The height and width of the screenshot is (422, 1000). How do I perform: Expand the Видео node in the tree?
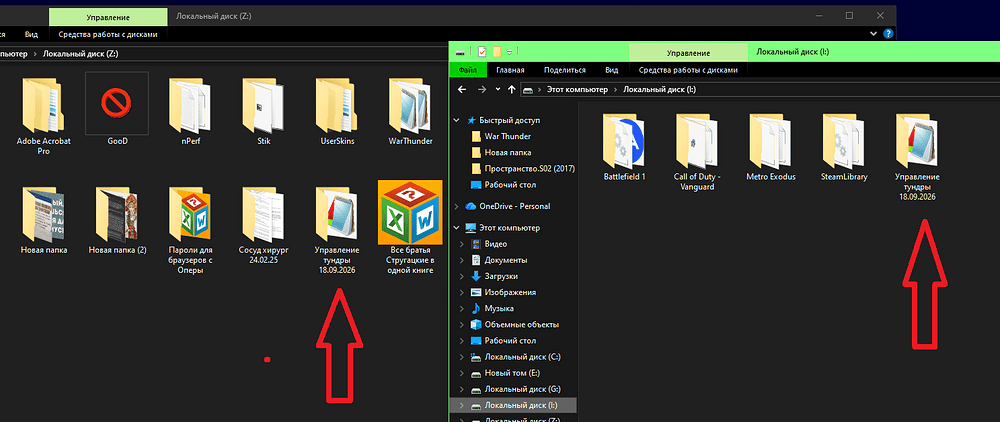[462, 244]
